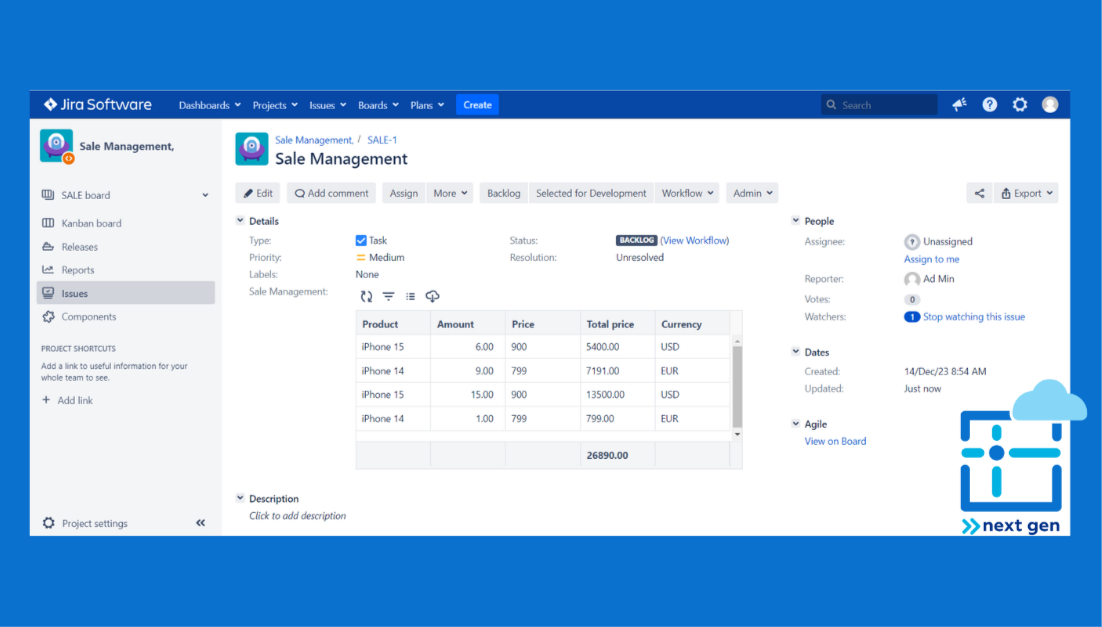1102x627 pixels.
Task: Collapse the People section
Action: (x=796, y=221)
